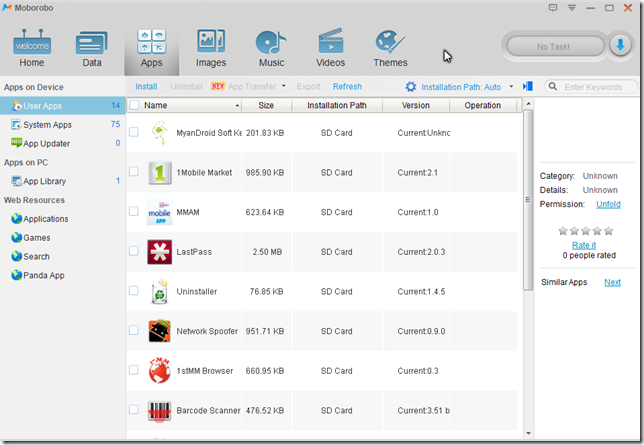The image size is (644, 445).
Task: Toggle the side panel collapse icon
Action: [x=528, y=86]
